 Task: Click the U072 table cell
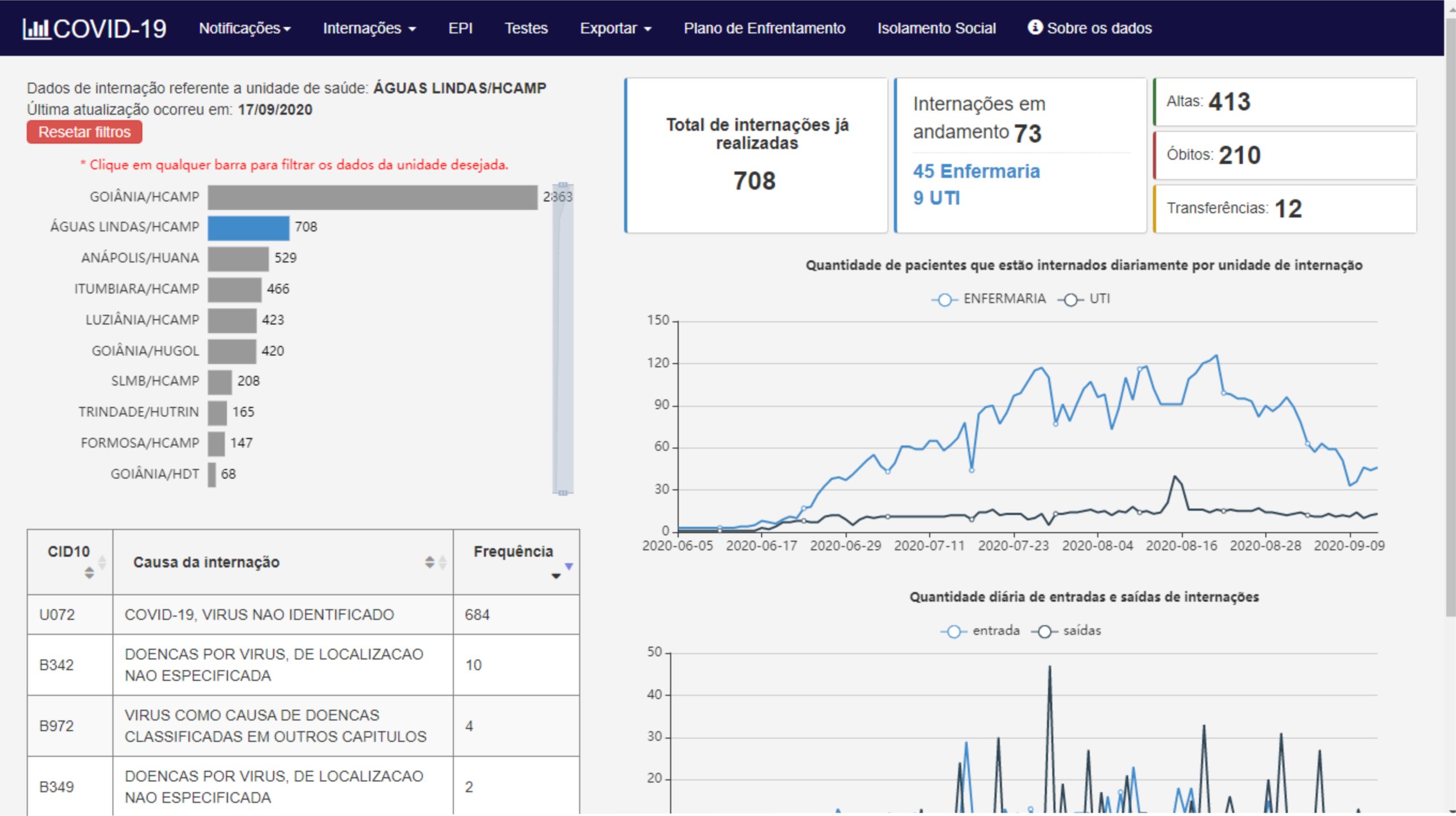70,615
